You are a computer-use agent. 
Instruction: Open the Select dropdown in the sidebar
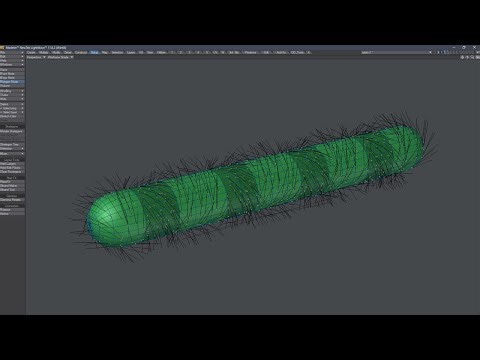[12, 104]
